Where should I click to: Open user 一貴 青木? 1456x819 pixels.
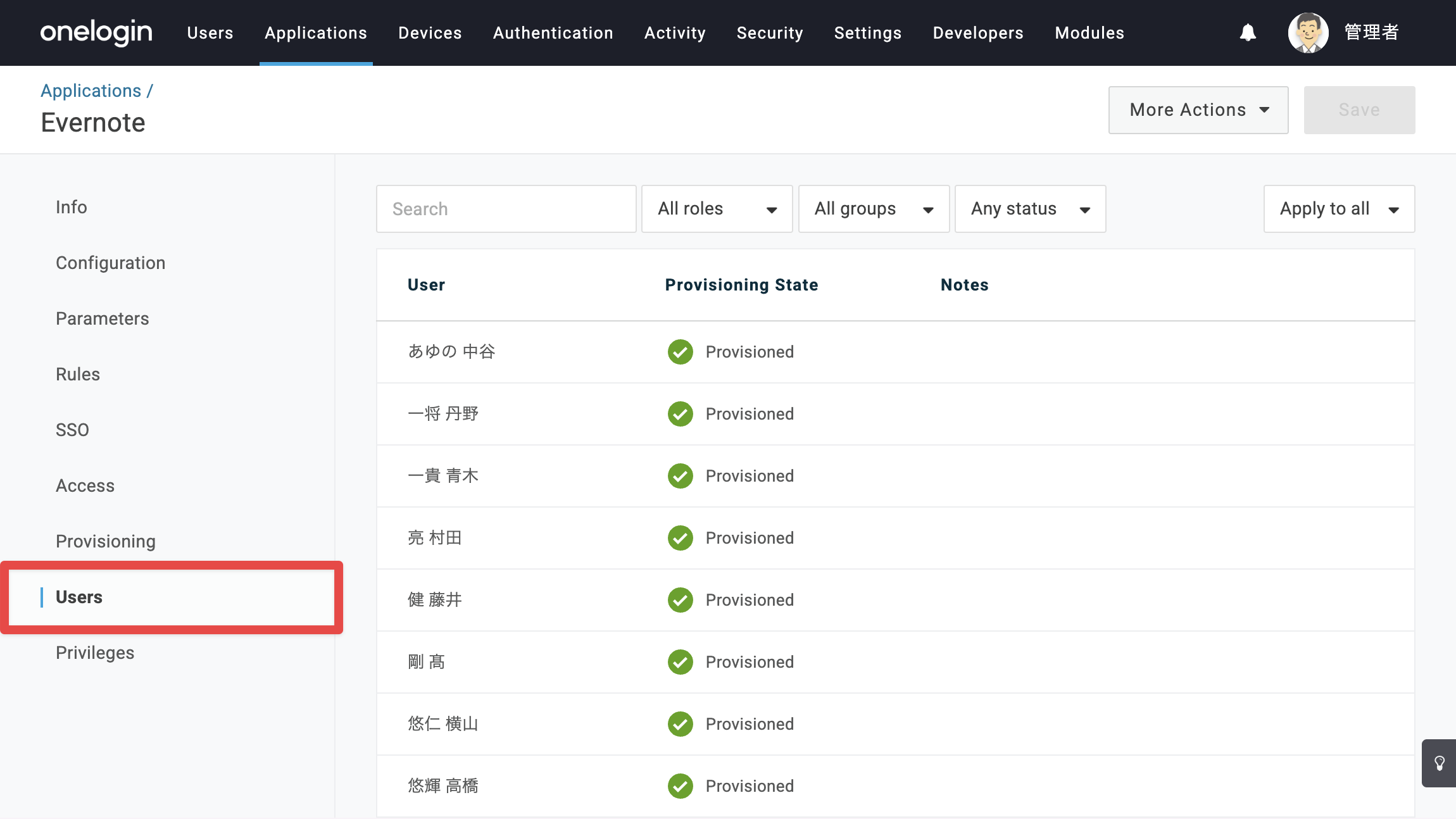tap(443, 475)
